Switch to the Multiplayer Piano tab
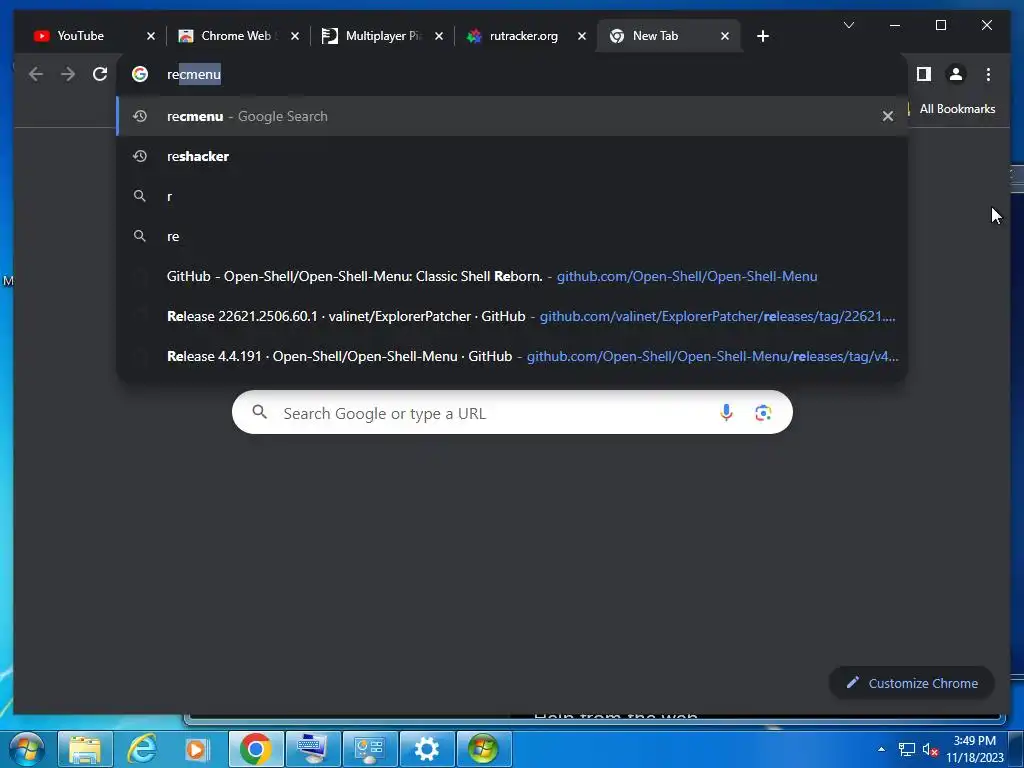Viewport: 1024px width, 768px height. [x=382, y=36]
